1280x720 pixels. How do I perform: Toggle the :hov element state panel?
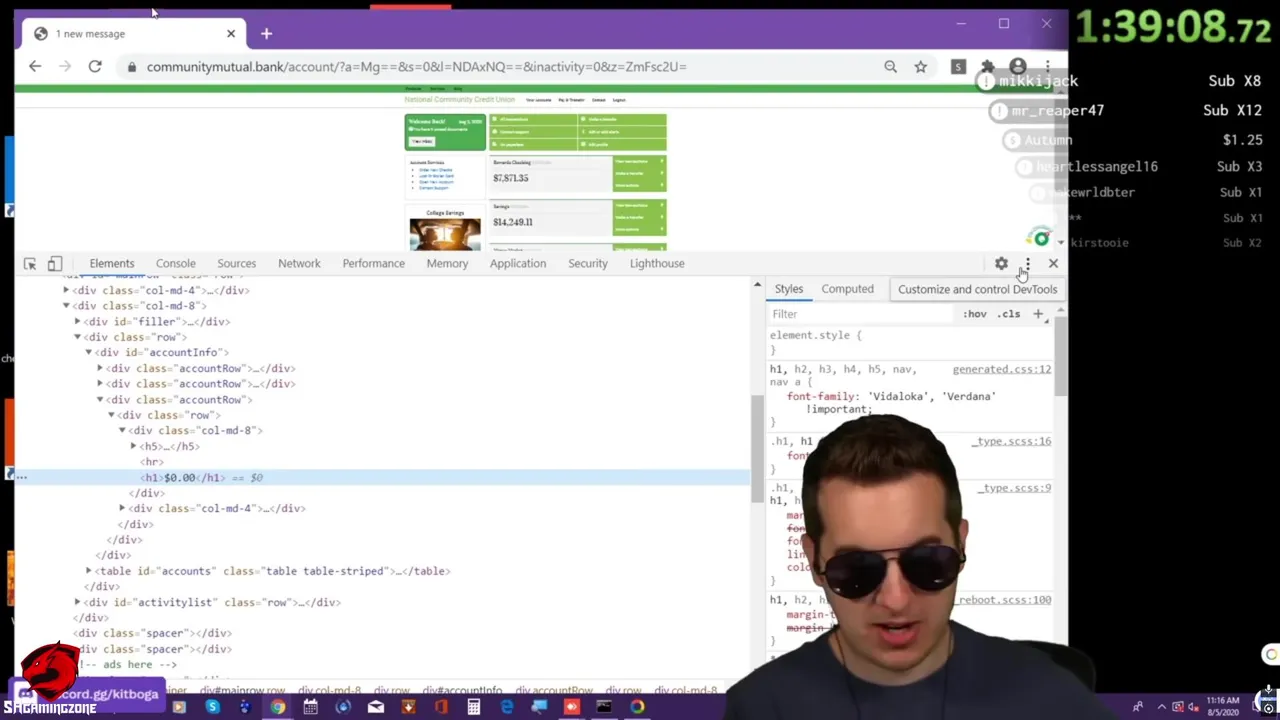pos(974,314)
